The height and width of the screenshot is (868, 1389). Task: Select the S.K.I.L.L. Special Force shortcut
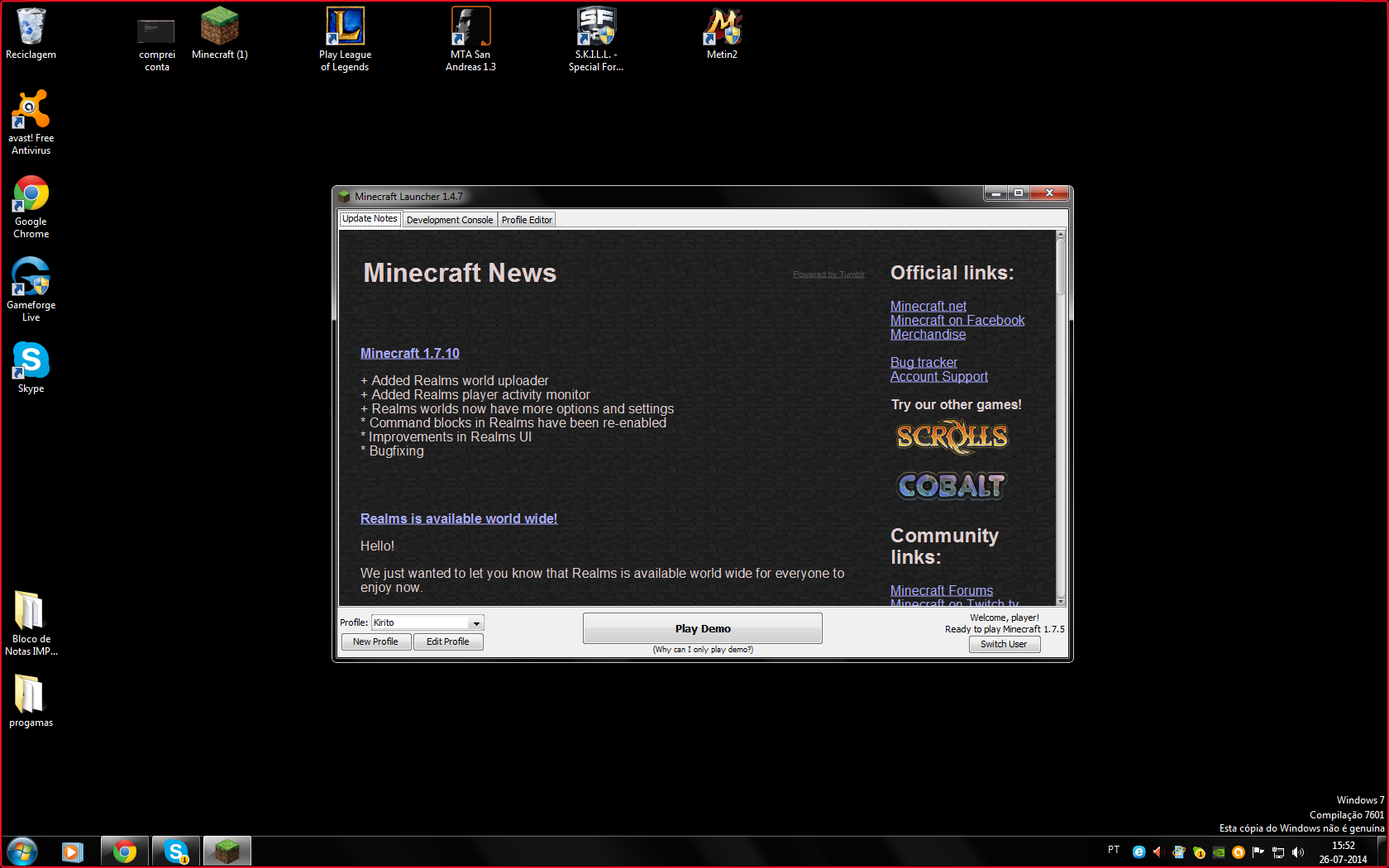(x=596, y=40)
